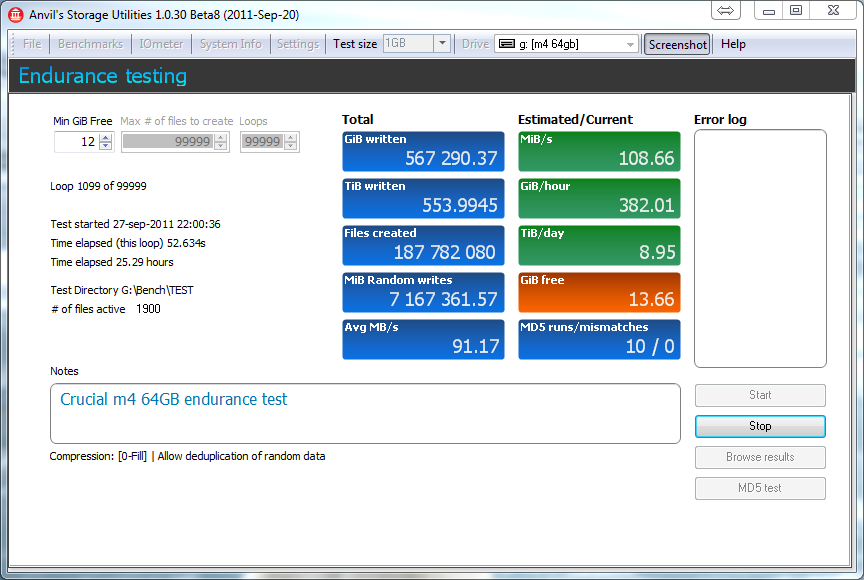The width and height of the screenshot is (864, 580).
Task: Click the 'Total' column header
Action: (x=358, y=120)
